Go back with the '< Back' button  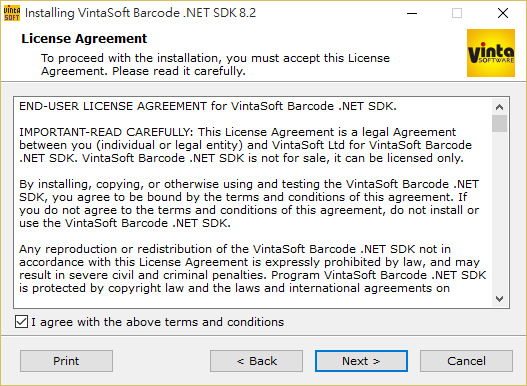tap(256, 361)
